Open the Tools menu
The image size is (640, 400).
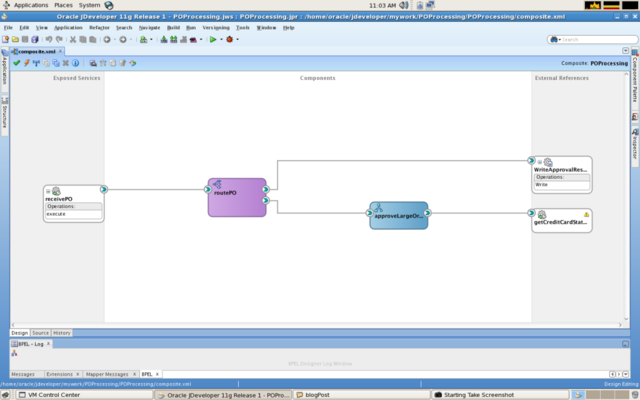pyautogui.click(x=242, y=28)
